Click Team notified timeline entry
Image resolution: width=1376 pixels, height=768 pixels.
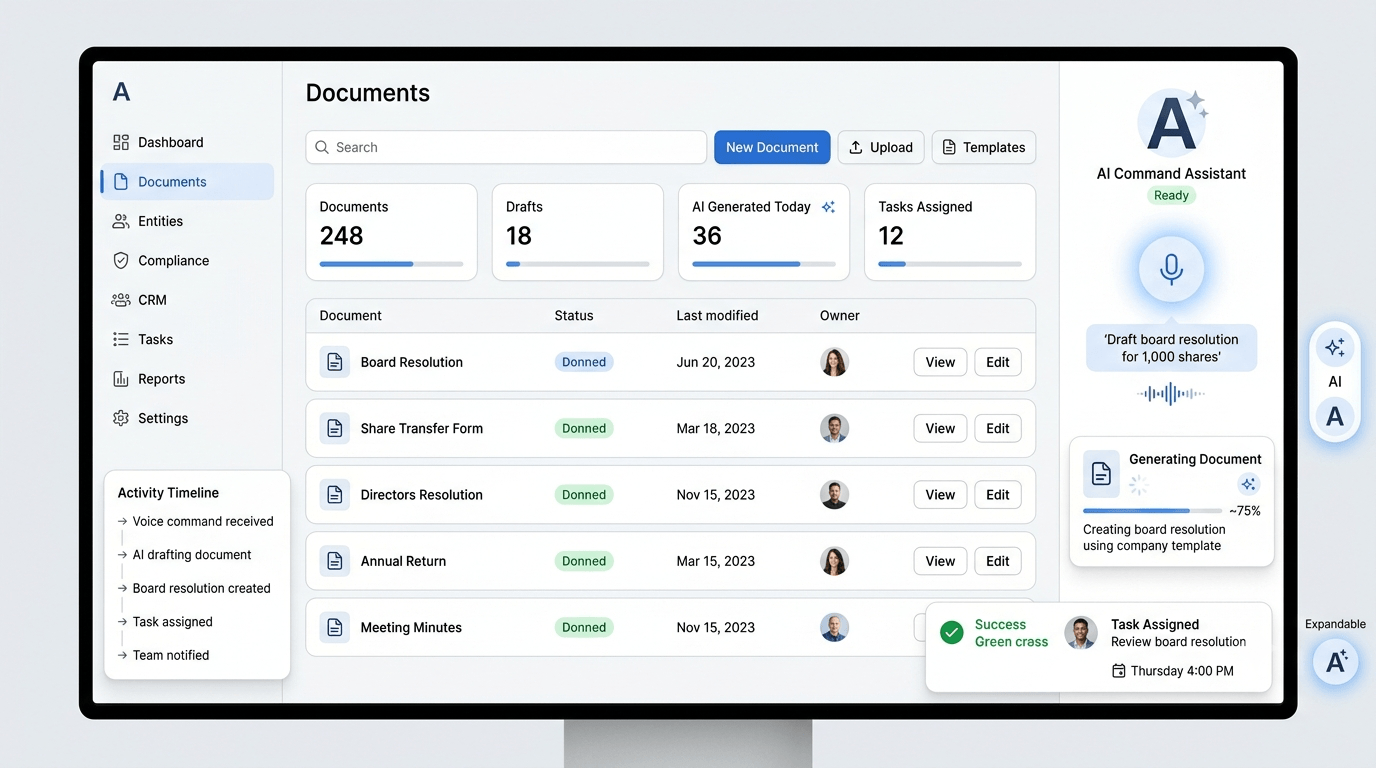pos(163,655)
